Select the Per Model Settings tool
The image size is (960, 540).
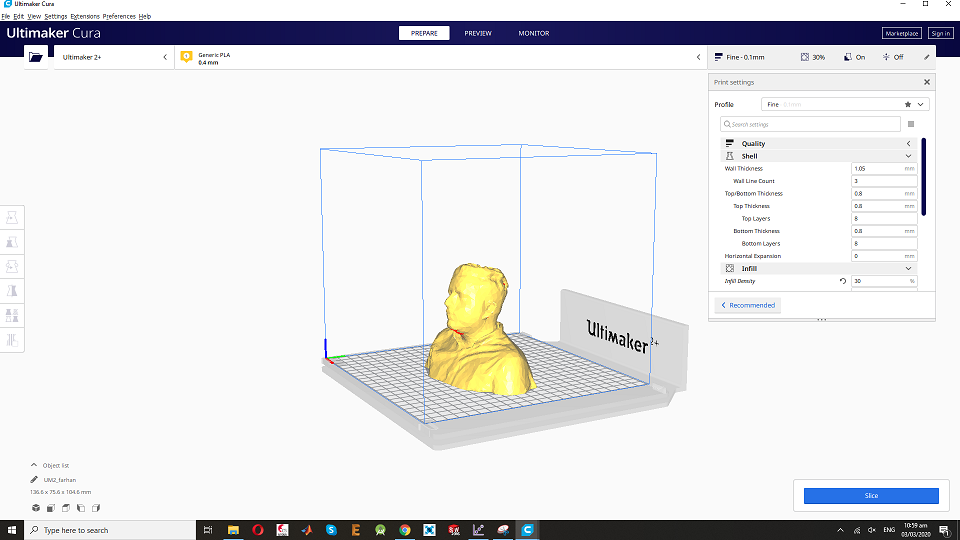[12, 315]
